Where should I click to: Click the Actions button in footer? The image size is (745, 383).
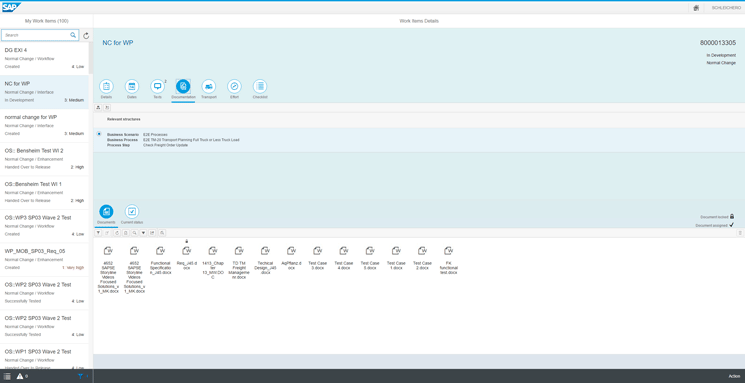[735, 376]
